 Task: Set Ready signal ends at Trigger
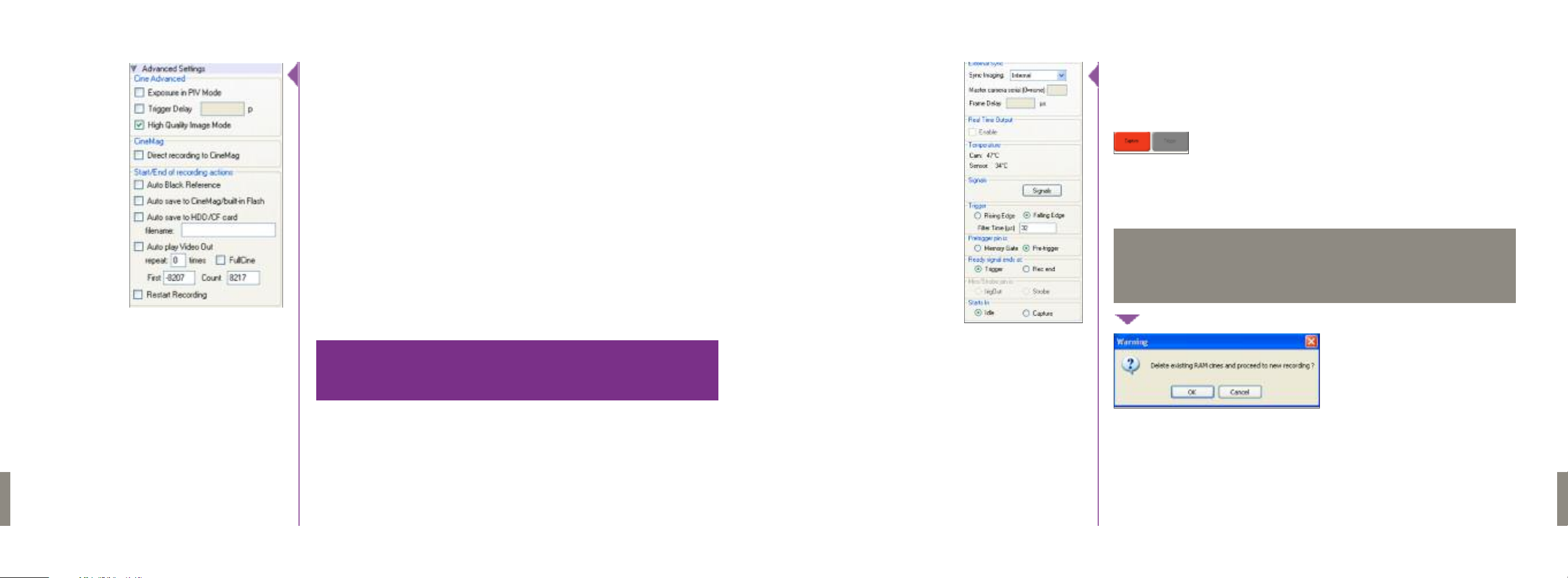(978, 269)
